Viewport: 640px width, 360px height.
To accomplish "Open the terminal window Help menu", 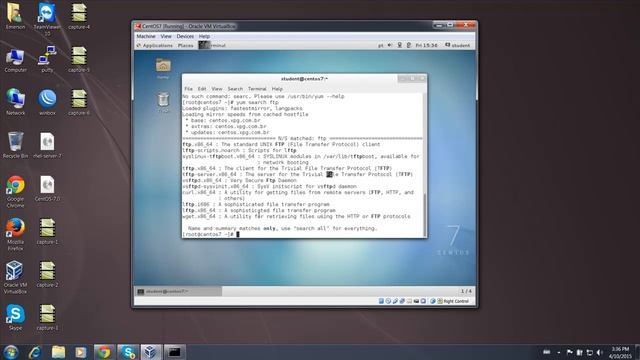I will (277, 89).
